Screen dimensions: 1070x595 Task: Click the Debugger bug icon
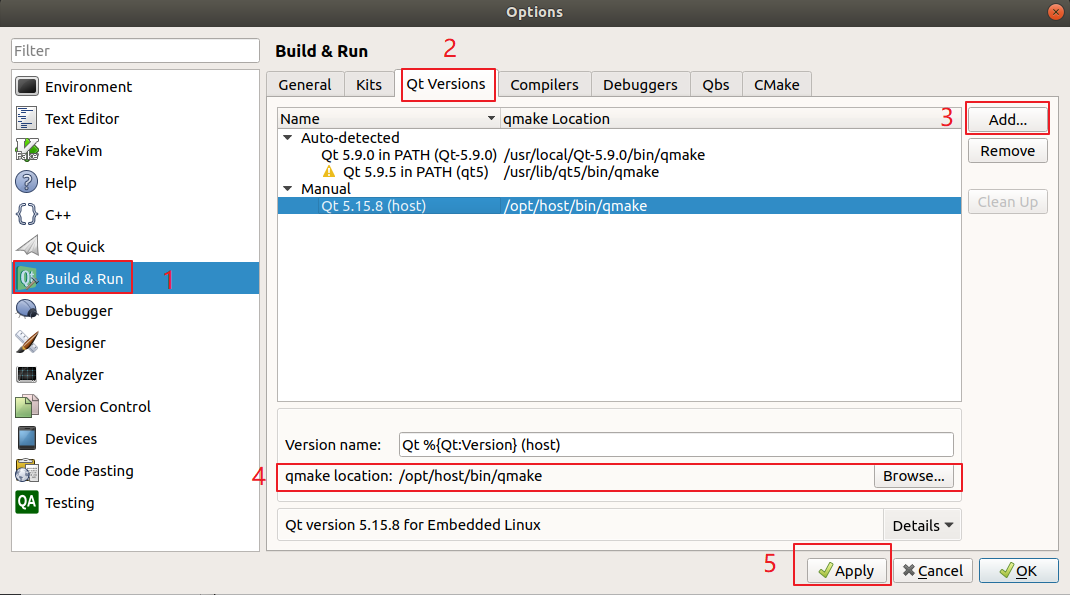tap(27, 310)
